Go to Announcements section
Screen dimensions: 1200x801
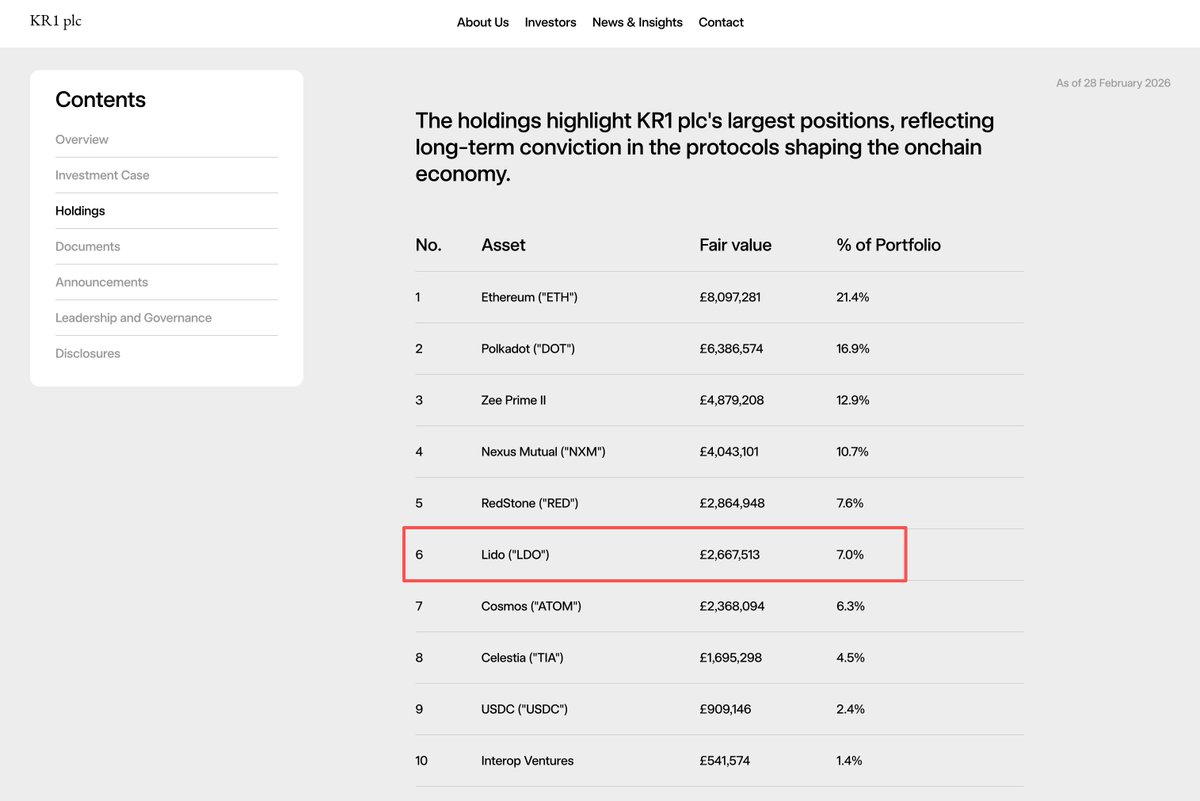point(102,282)
